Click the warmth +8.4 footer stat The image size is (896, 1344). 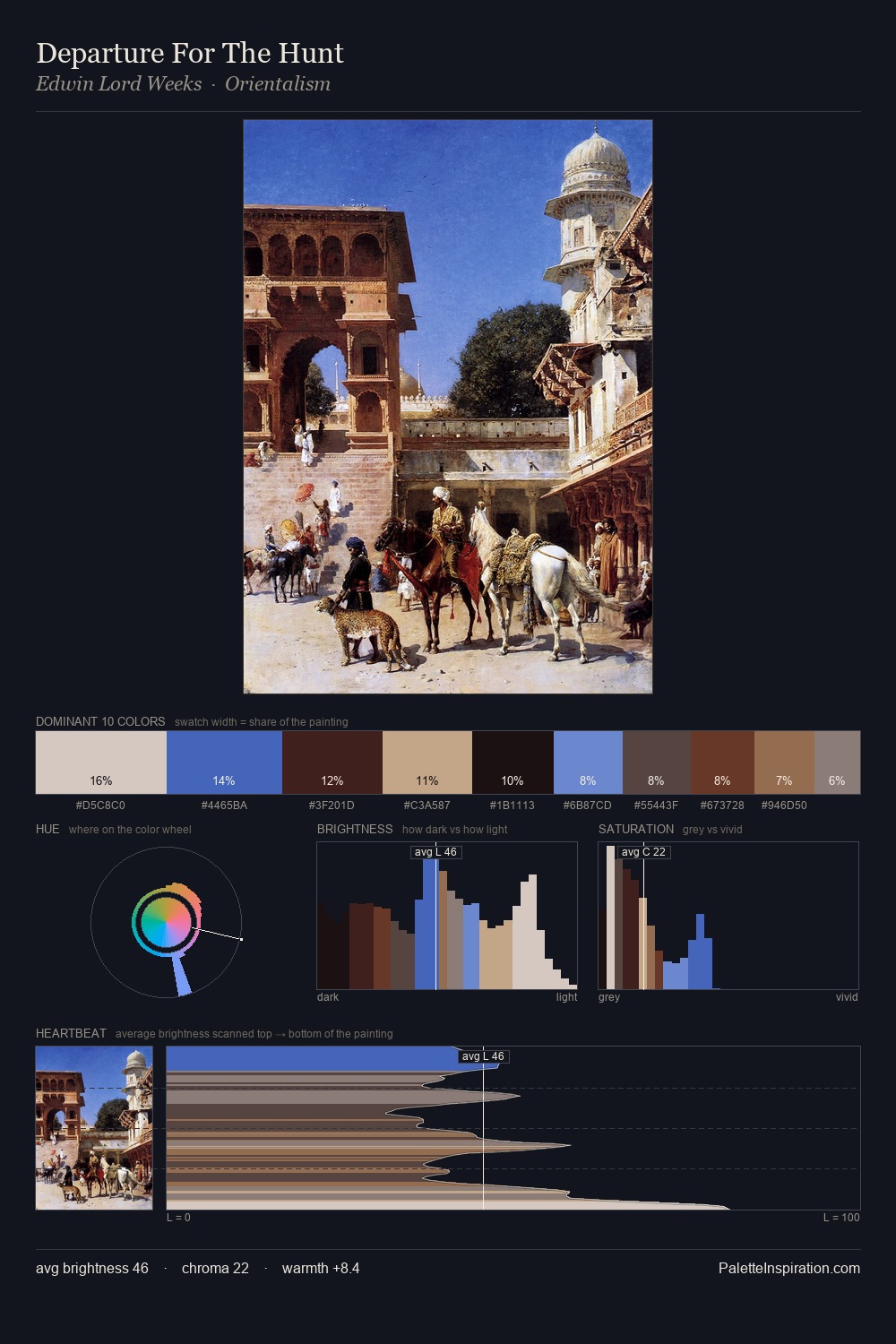click(x=321, y=1268)
